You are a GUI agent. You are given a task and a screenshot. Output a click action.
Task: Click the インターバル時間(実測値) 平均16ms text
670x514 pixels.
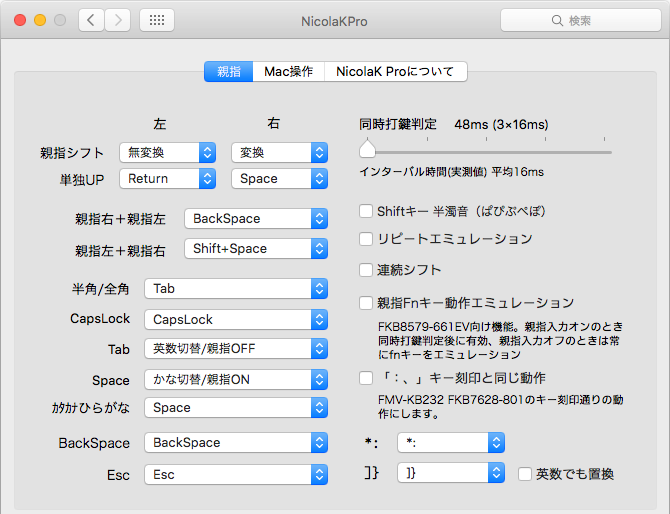click(452, 172)
